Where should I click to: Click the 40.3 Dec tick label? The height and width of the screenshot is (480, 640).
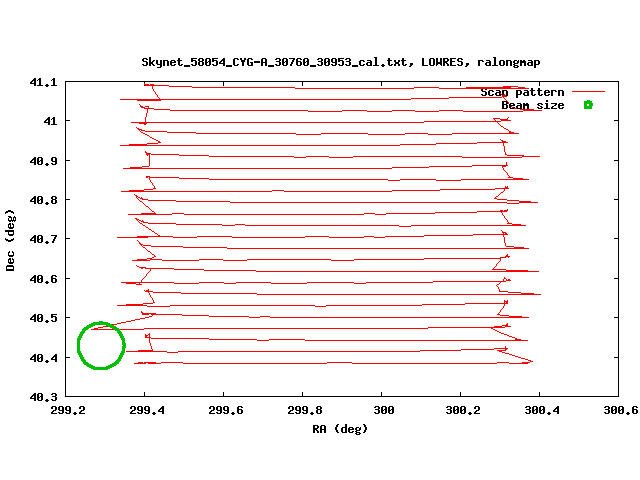pyautogui.click(x=43, y=397)
